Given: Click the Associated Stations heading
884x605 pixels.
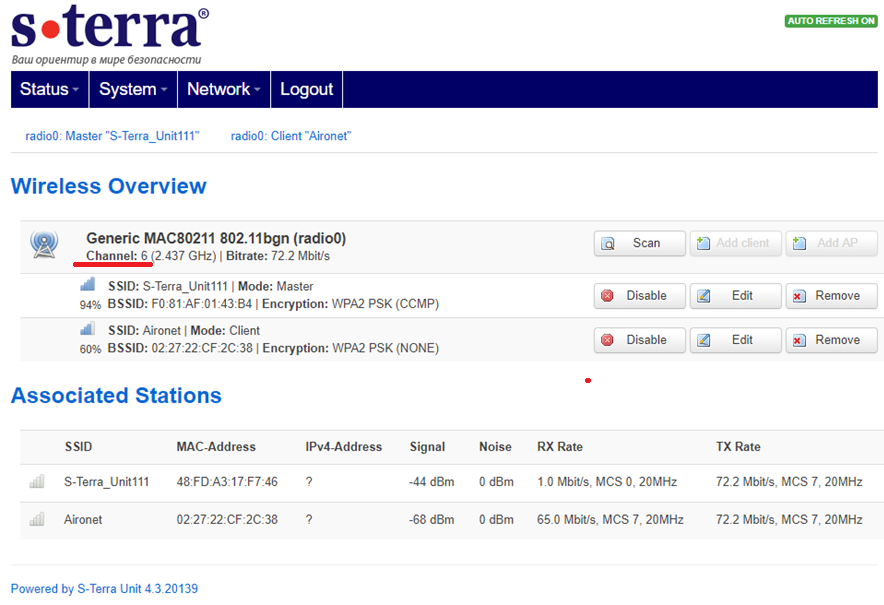Looking at the screenshot, I should (116, 395).
